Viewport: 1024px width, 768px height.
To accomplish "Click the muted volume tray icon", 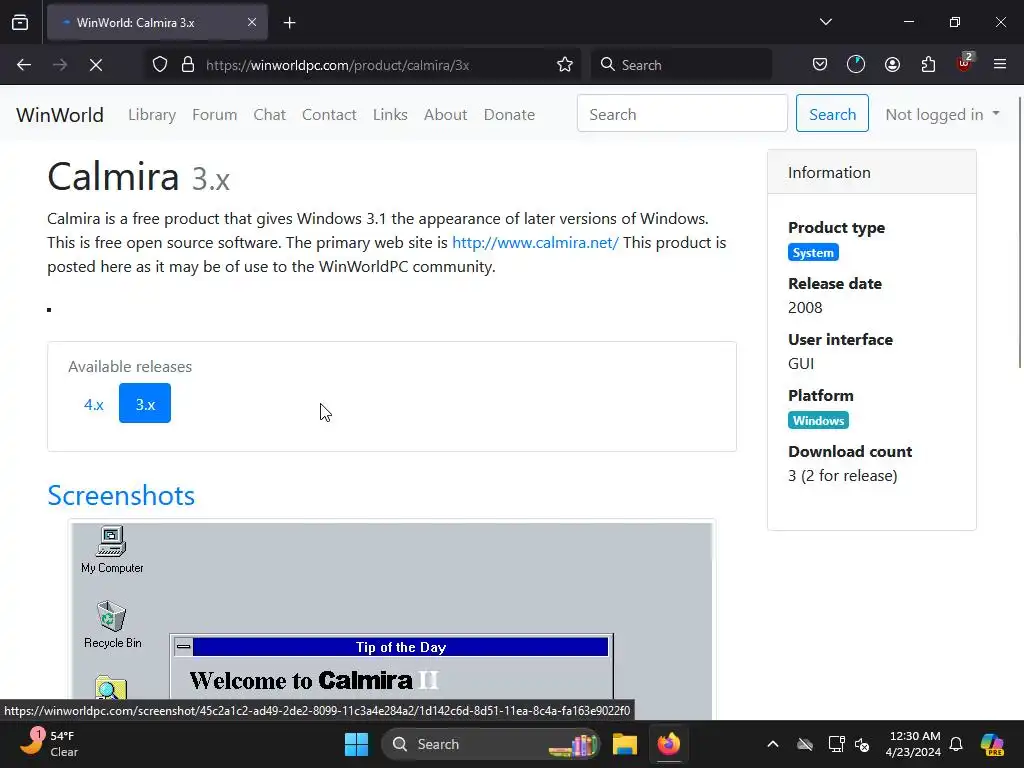I will tap(862, 744).
